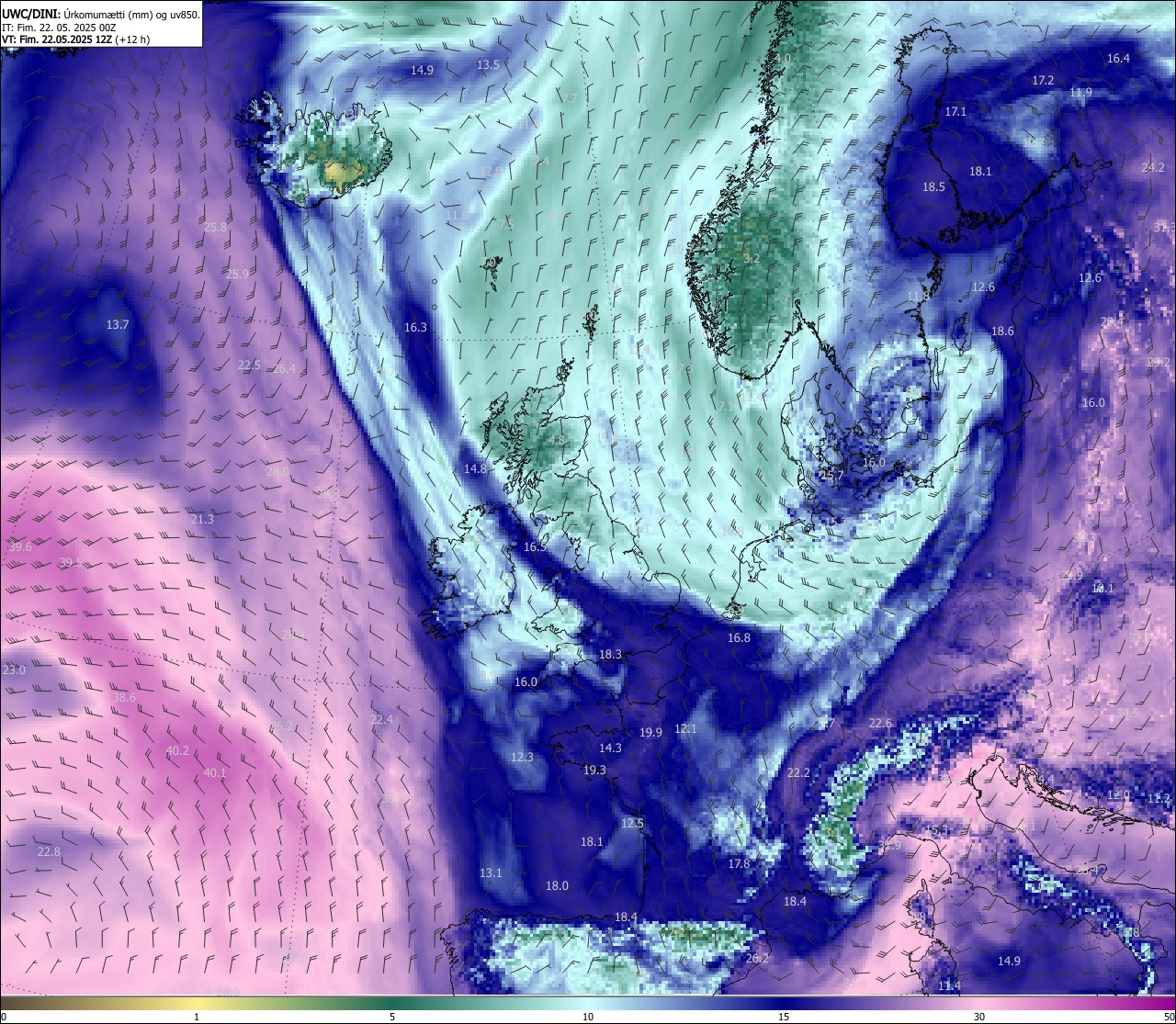Screen dimensions: 1176x1024
Task: Click the 25.8 value label
Action: (215, 228)
